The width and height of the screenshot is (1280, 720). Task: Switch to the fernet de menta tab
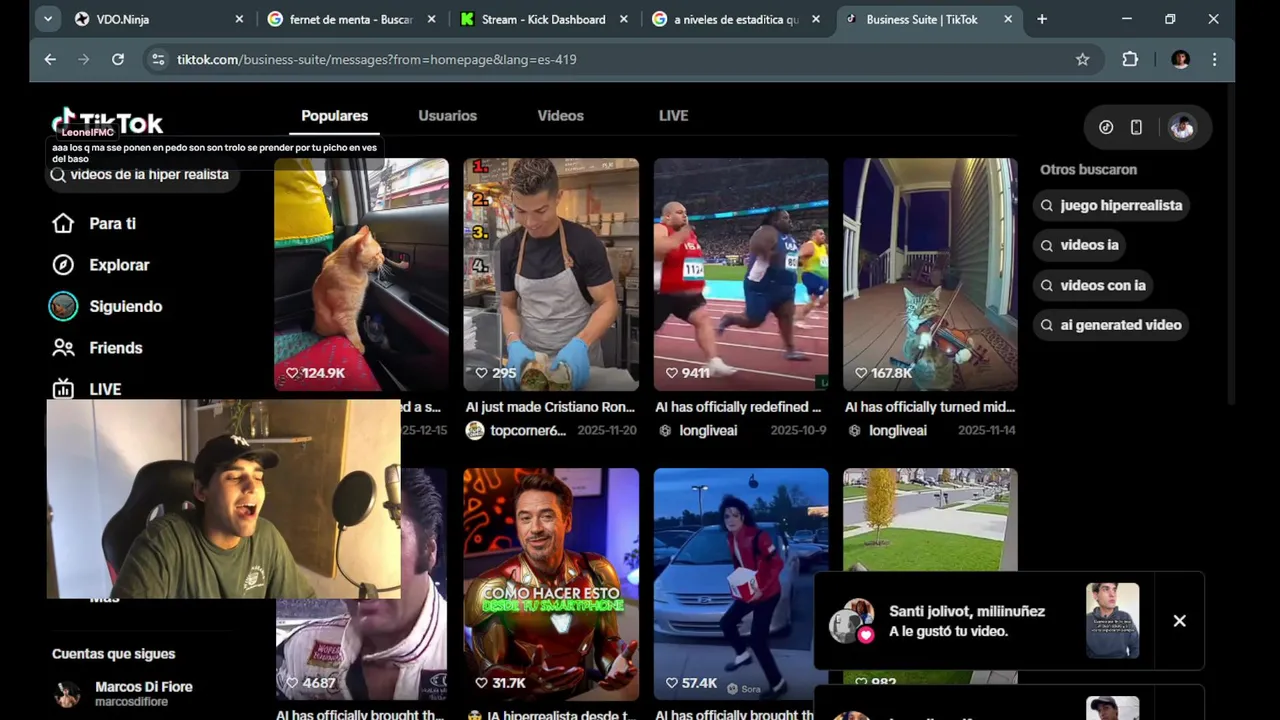pyautogui.click(x=351, y=19)
